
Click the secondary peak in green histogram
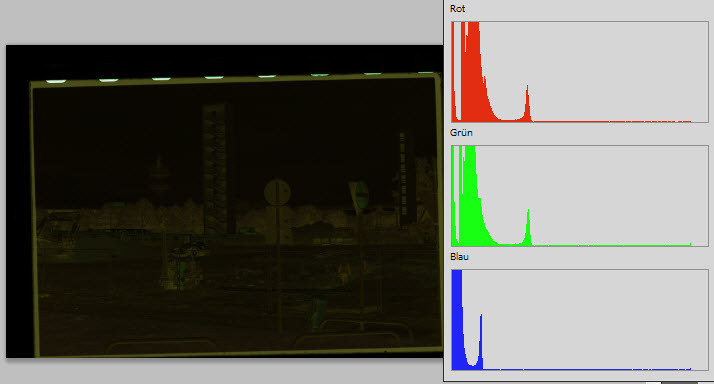[x=528, y=227]
